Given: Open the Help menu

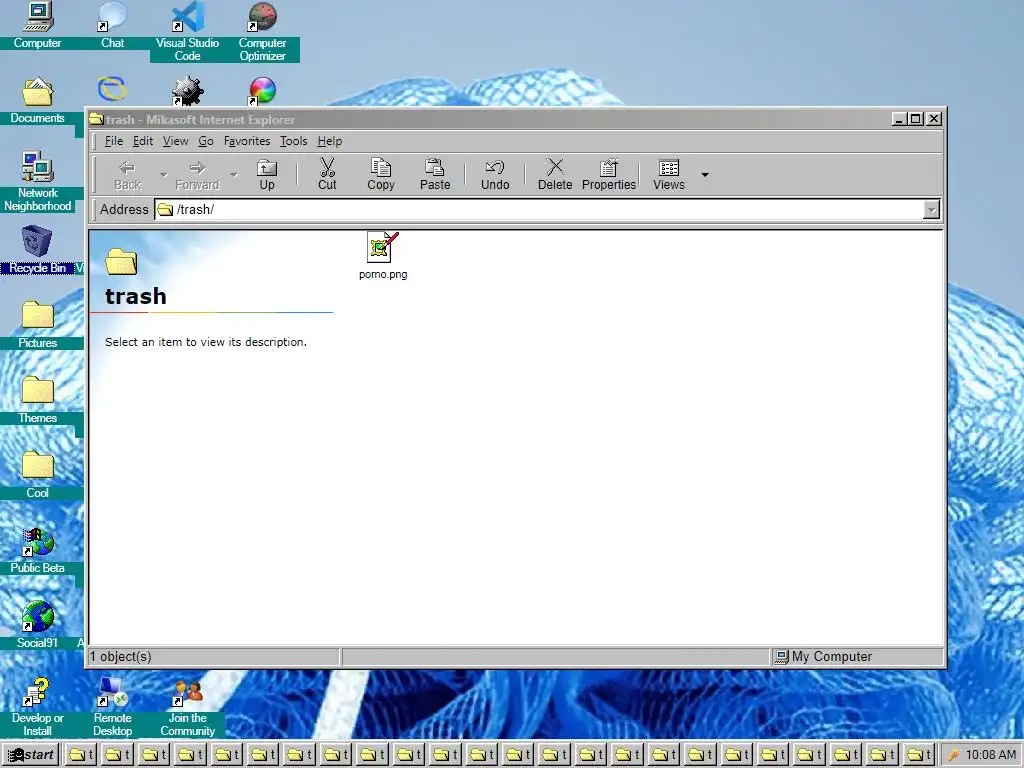Looking at the screenshot, I should click(330, 141).
